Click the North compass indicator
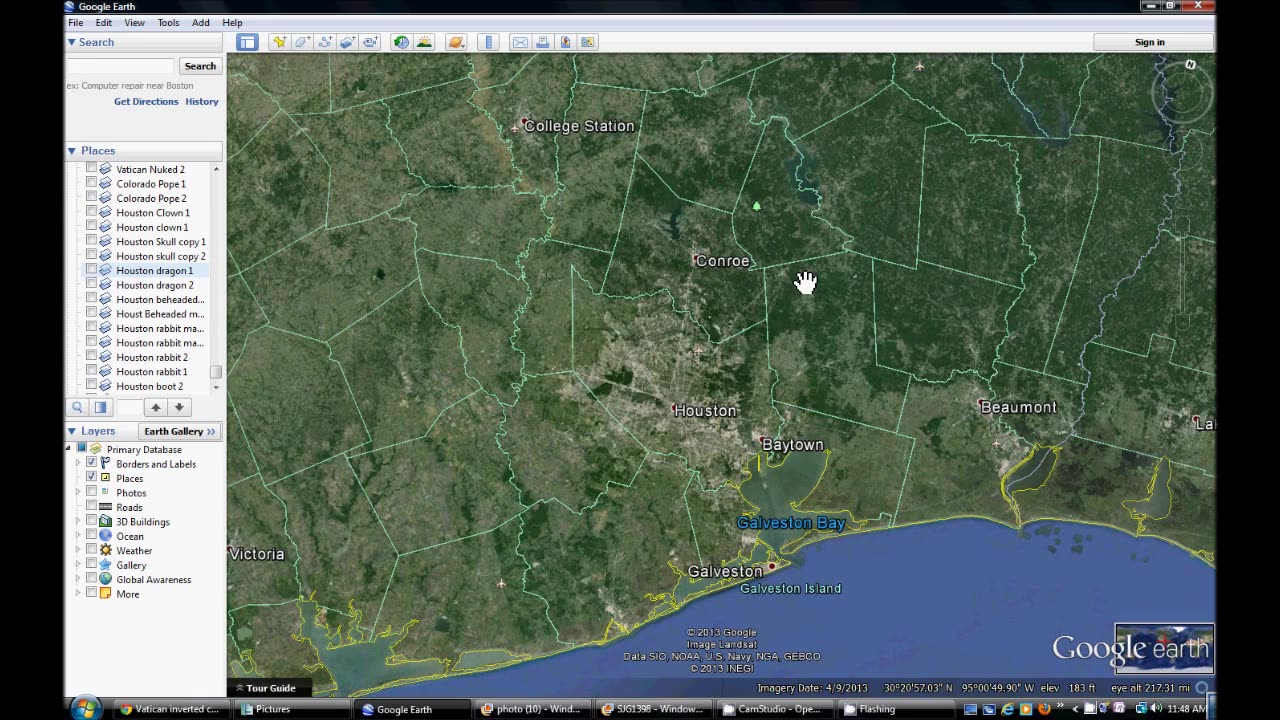1280x720 pixels. coord(1190,65)
